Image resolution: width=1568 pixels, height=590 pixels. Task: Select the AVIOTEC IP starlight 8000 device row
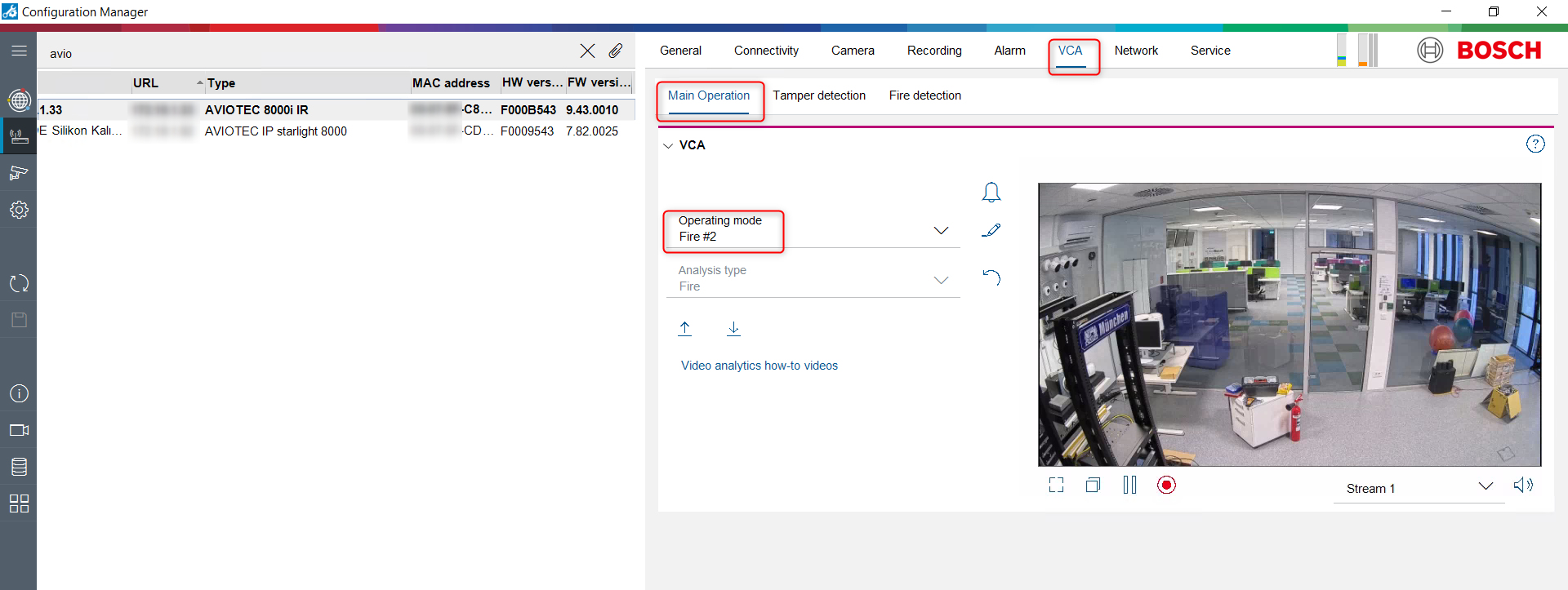click(276, 131)
